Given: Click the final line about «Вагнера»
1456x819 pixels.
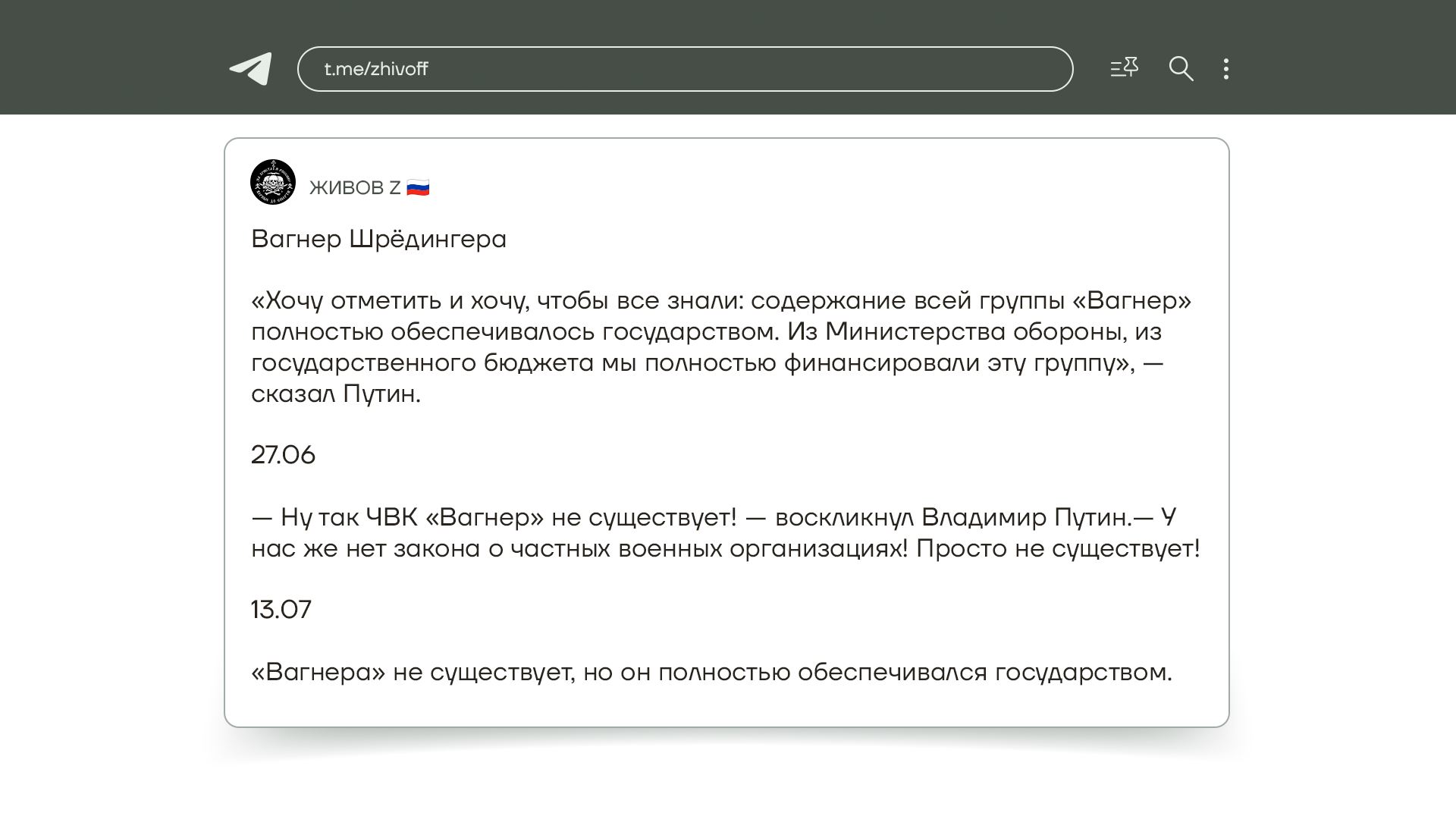Looking at the screenshot, I should point(711,673).
